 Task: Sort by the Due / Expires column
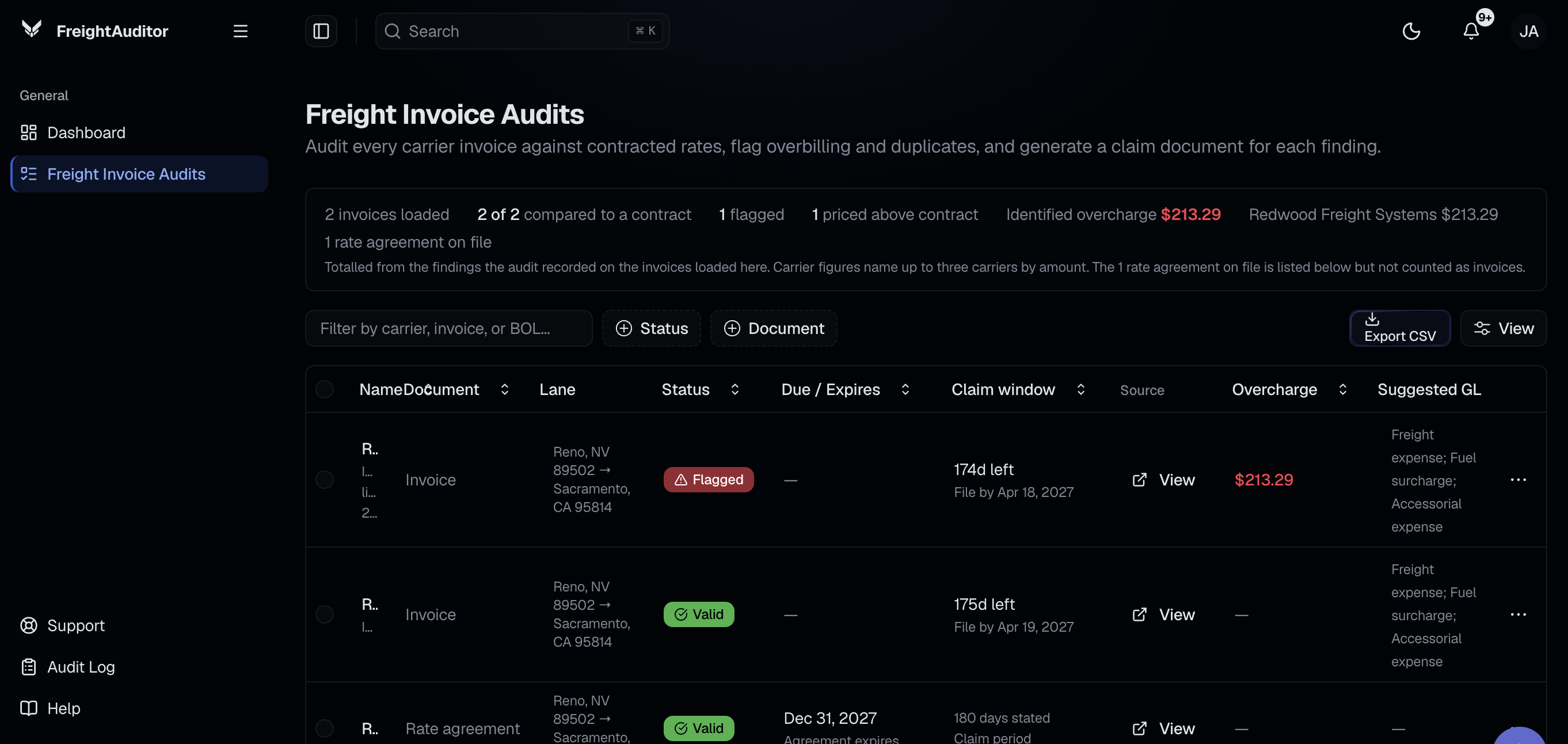[x=846, y=389]
